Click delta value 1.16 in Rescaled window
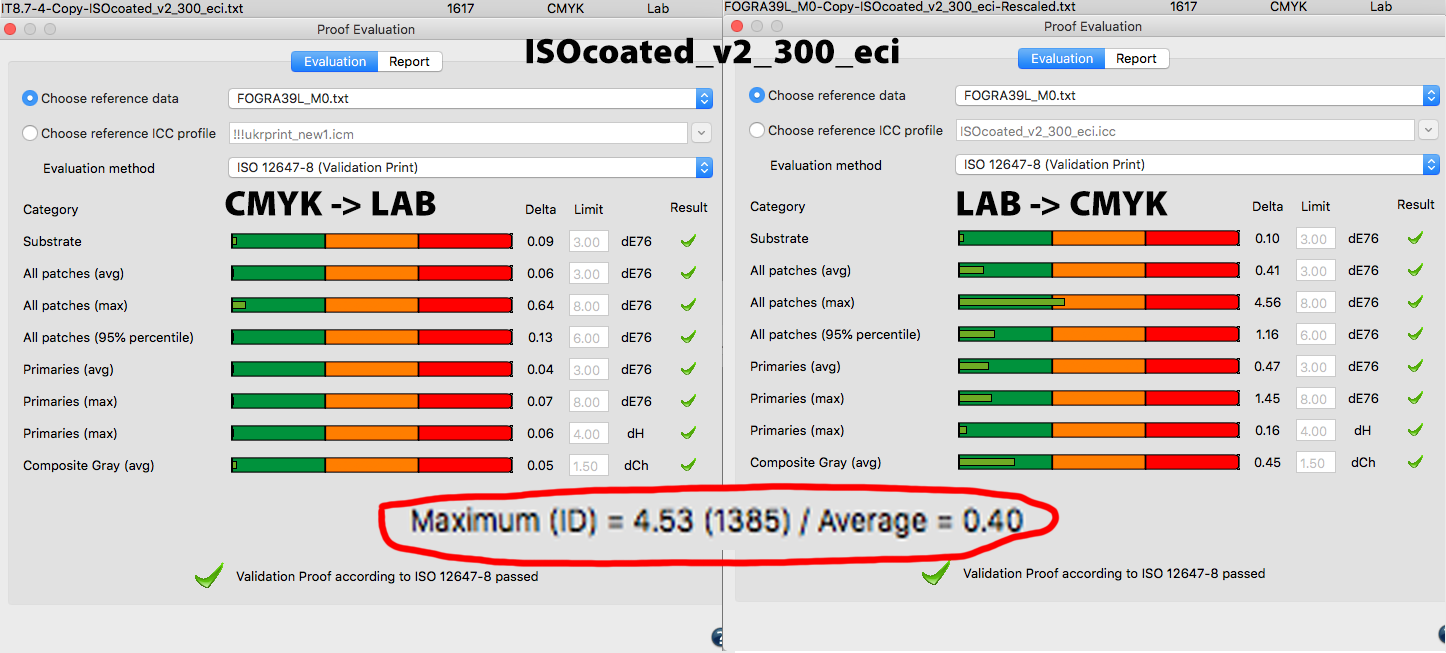This screenshot has width=1446, height=653. [x=1267, y=334]
